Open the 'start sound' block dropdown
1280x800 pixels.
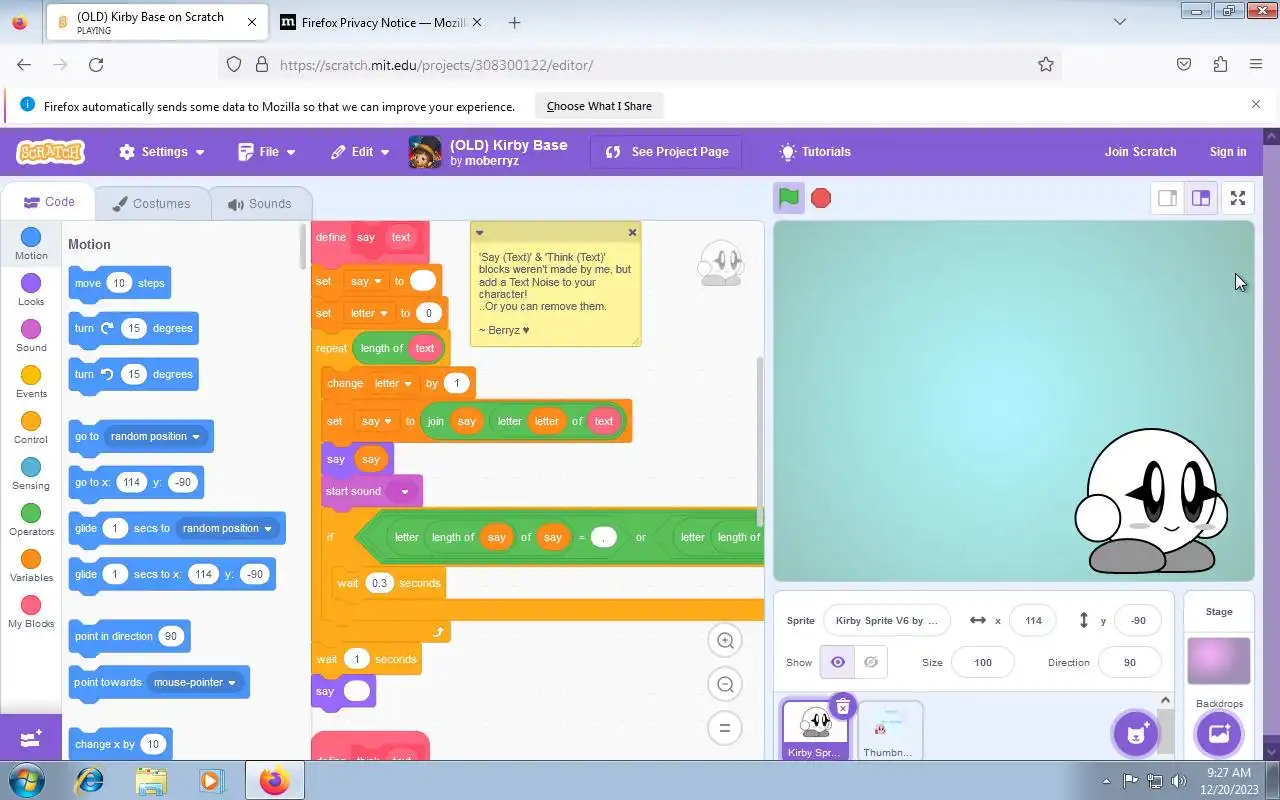[404, 491]
